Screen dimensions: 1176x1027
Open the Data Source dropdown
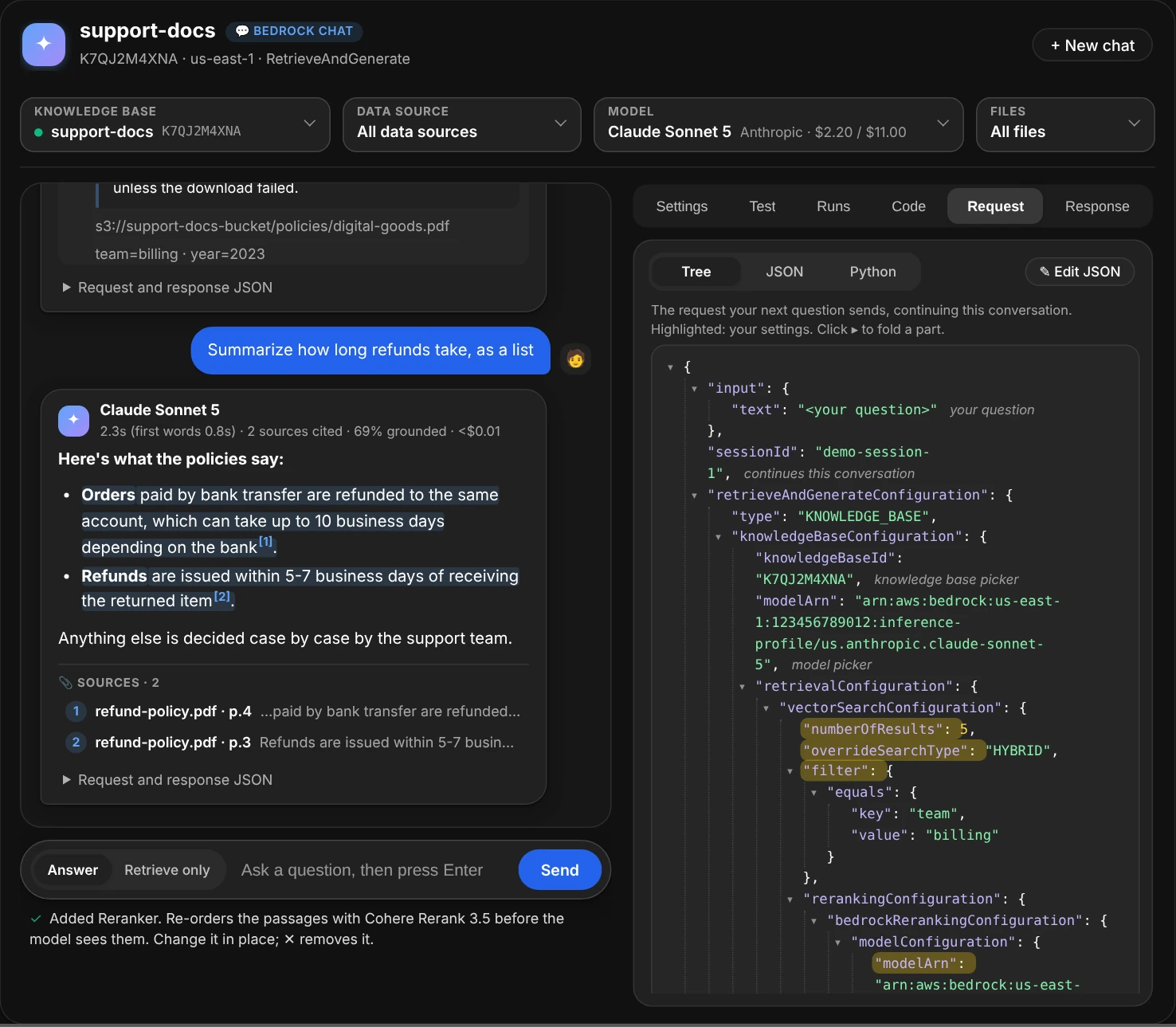(462, 124)
